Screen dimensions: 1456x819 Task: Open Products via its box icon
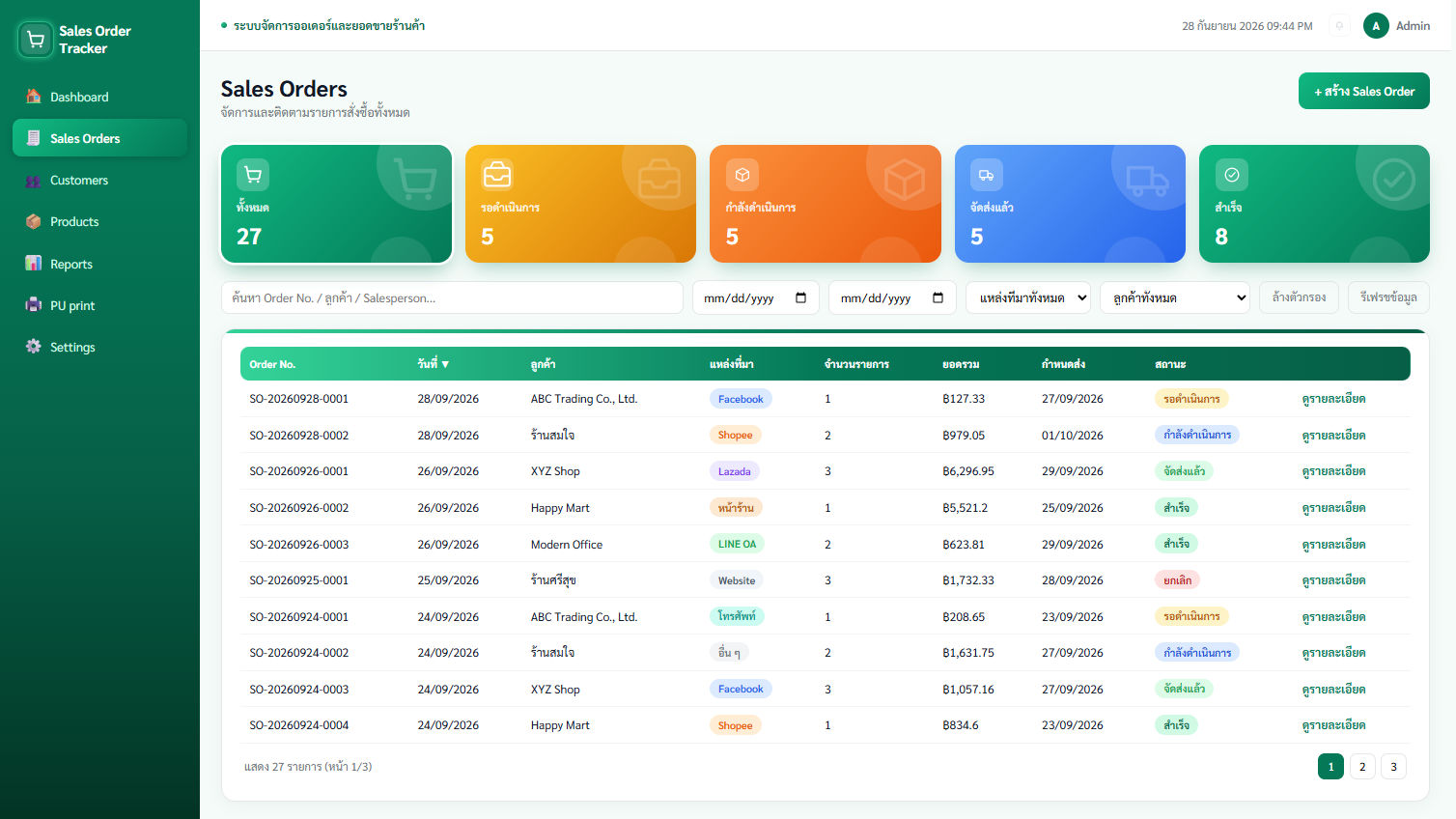tap(34, 222)
